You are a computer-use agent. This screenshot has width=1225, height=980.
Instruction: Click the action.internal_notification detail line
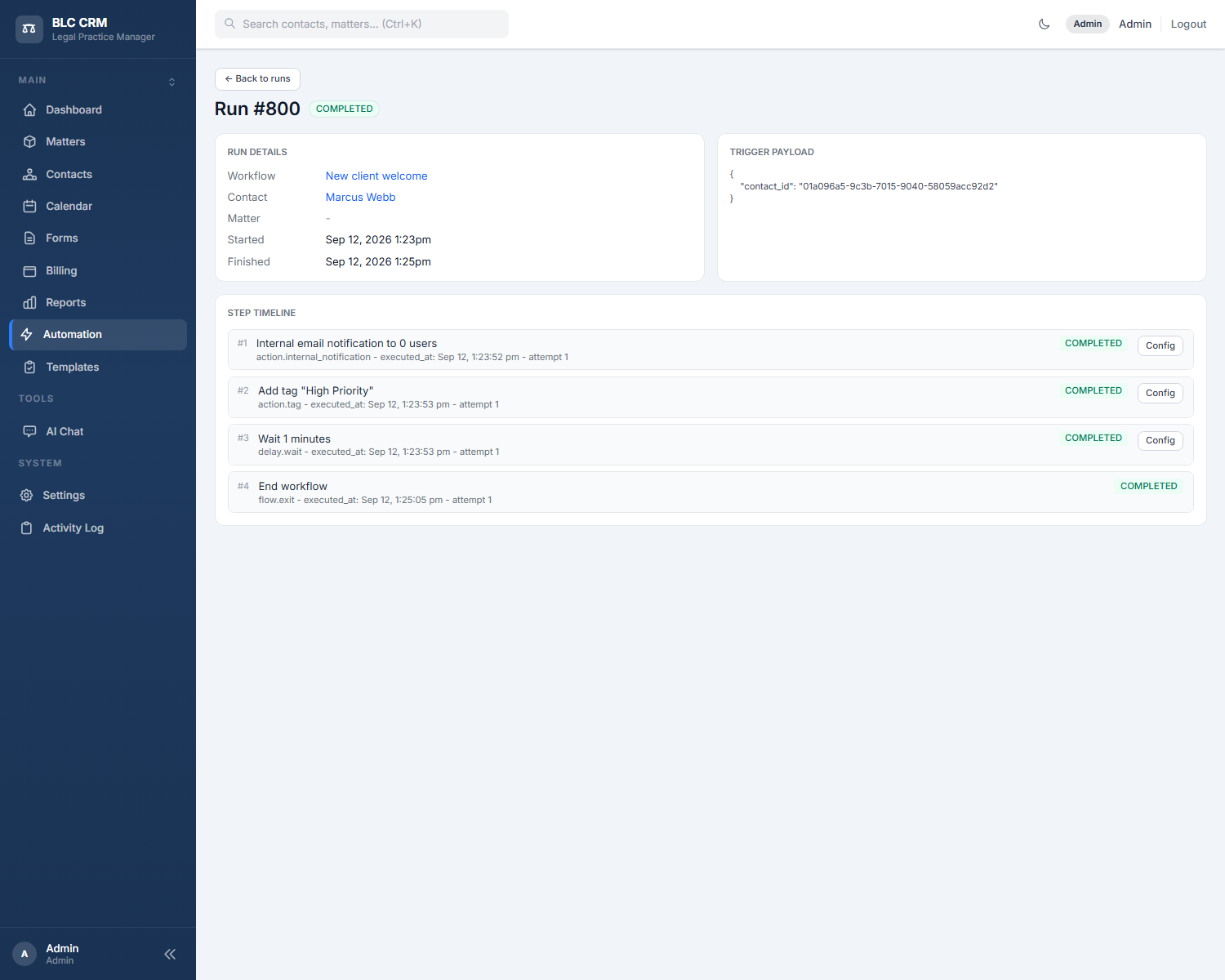[412, 357]
